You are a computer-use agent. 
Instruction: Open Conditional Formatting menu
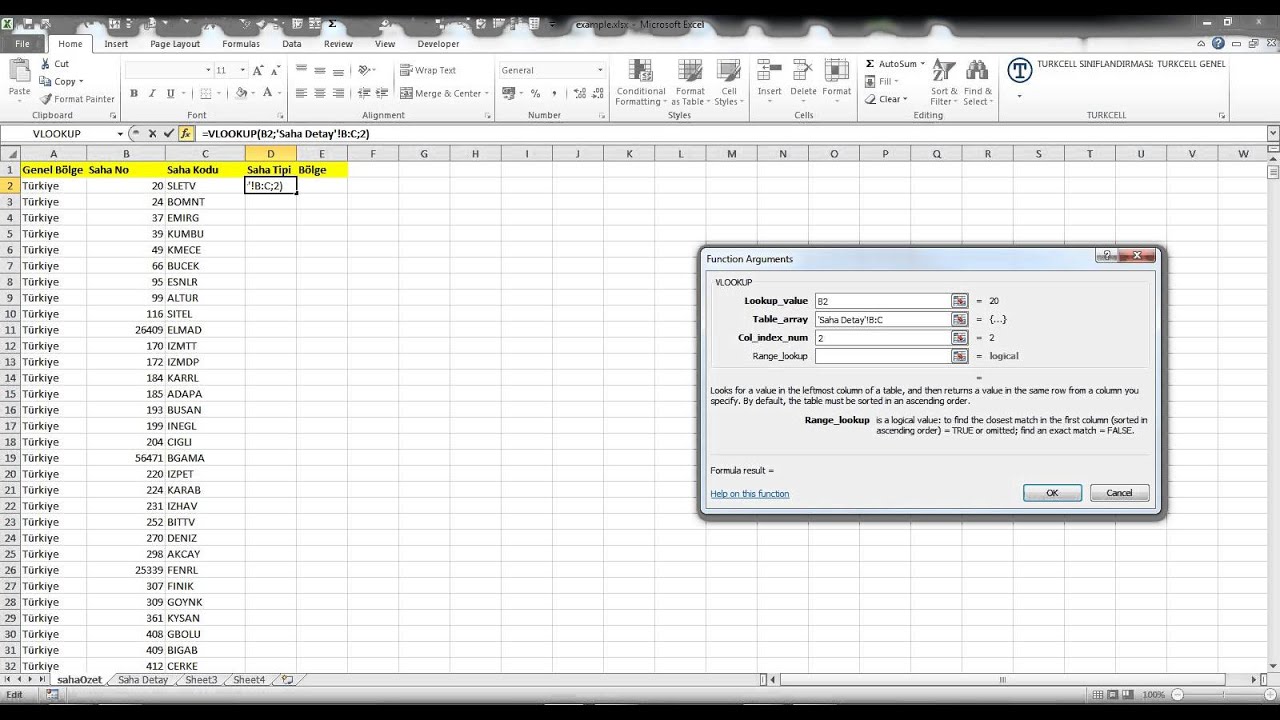pos(641,82)
